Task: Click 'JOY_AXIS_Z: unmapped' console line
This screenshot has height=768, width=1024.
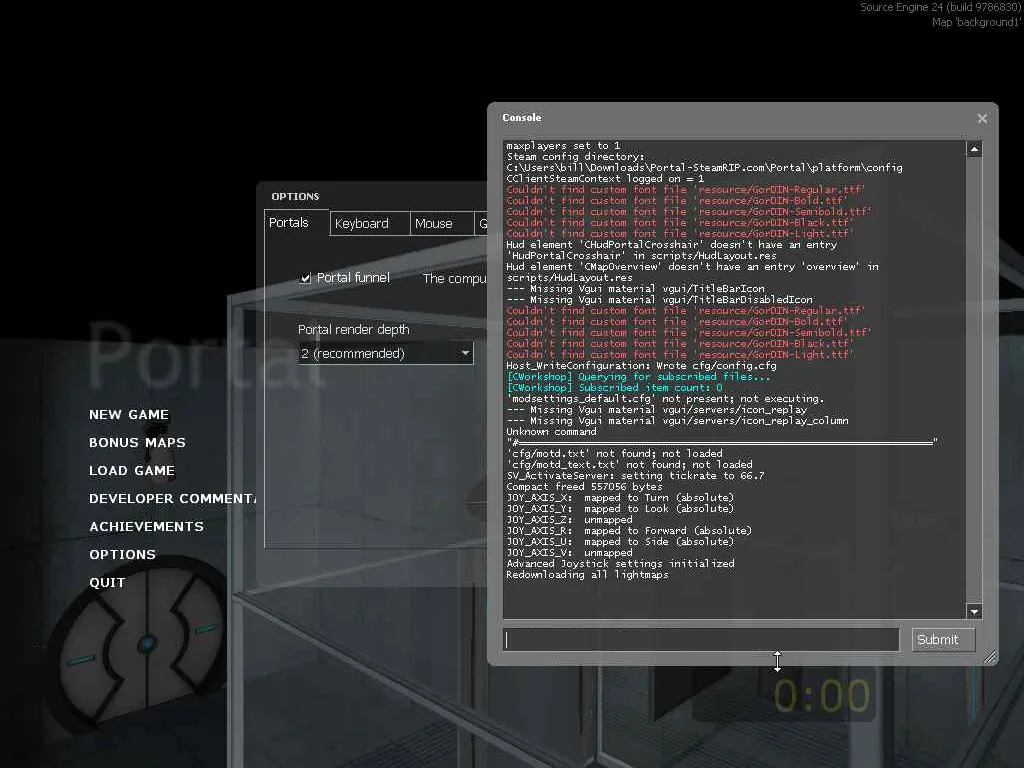Action: coord(569,520)
